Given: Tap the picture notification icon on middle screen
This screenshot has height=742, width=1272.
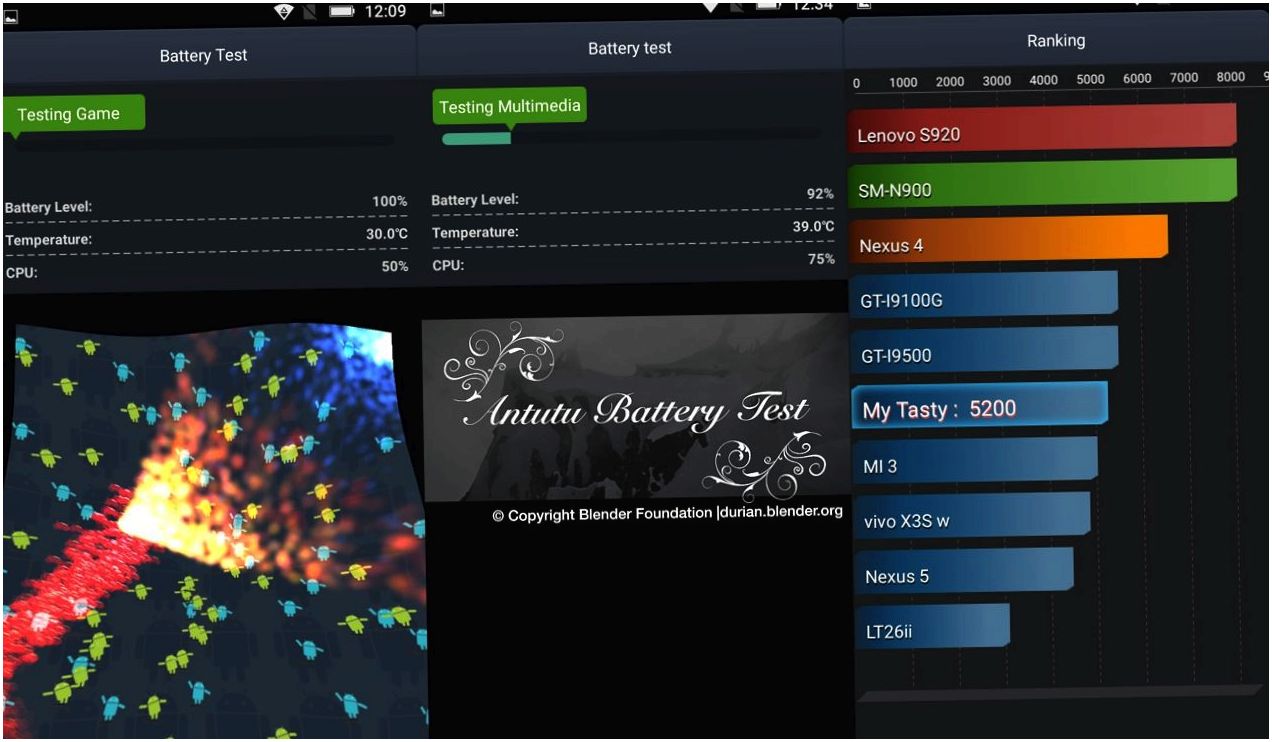Looking at the screenshot, I should click(437, 11).
